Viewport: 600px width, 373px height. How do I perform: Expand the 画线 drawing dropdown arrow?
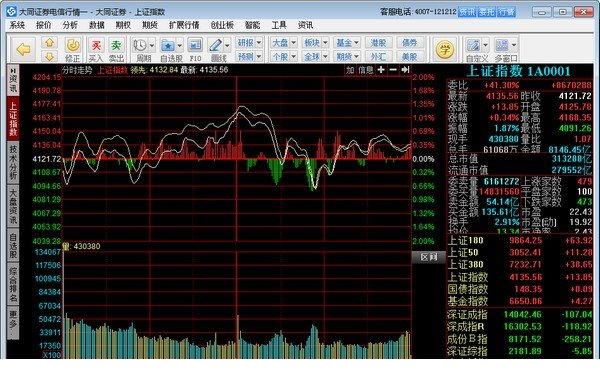point(227,46)
